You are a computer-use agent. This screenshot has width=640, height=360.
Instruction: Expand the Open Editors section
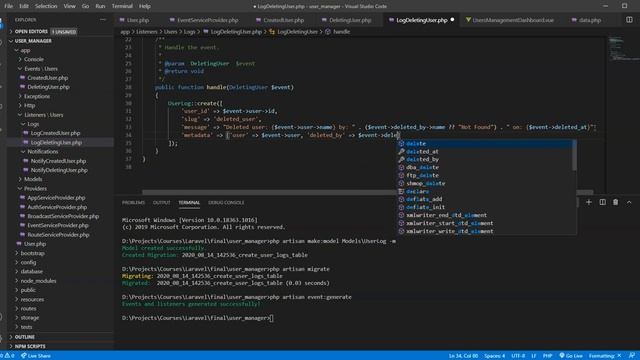tap(31, 31)
